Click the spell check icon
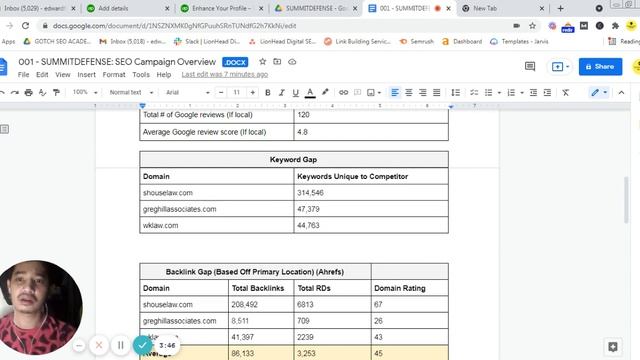Viewport: 640px width, 360px height. [42, 93]
